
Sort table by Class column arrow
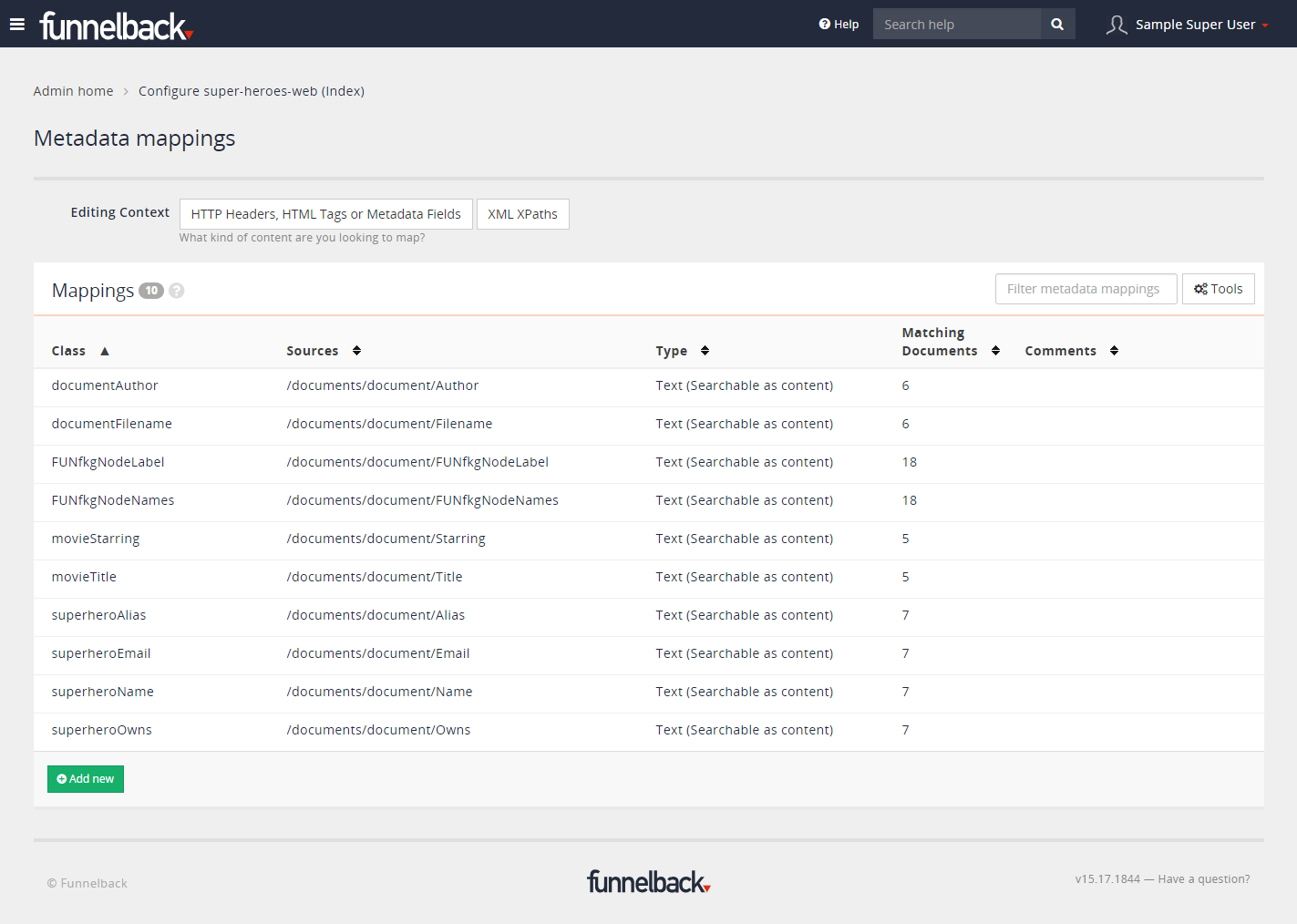[x=105, y=351]
